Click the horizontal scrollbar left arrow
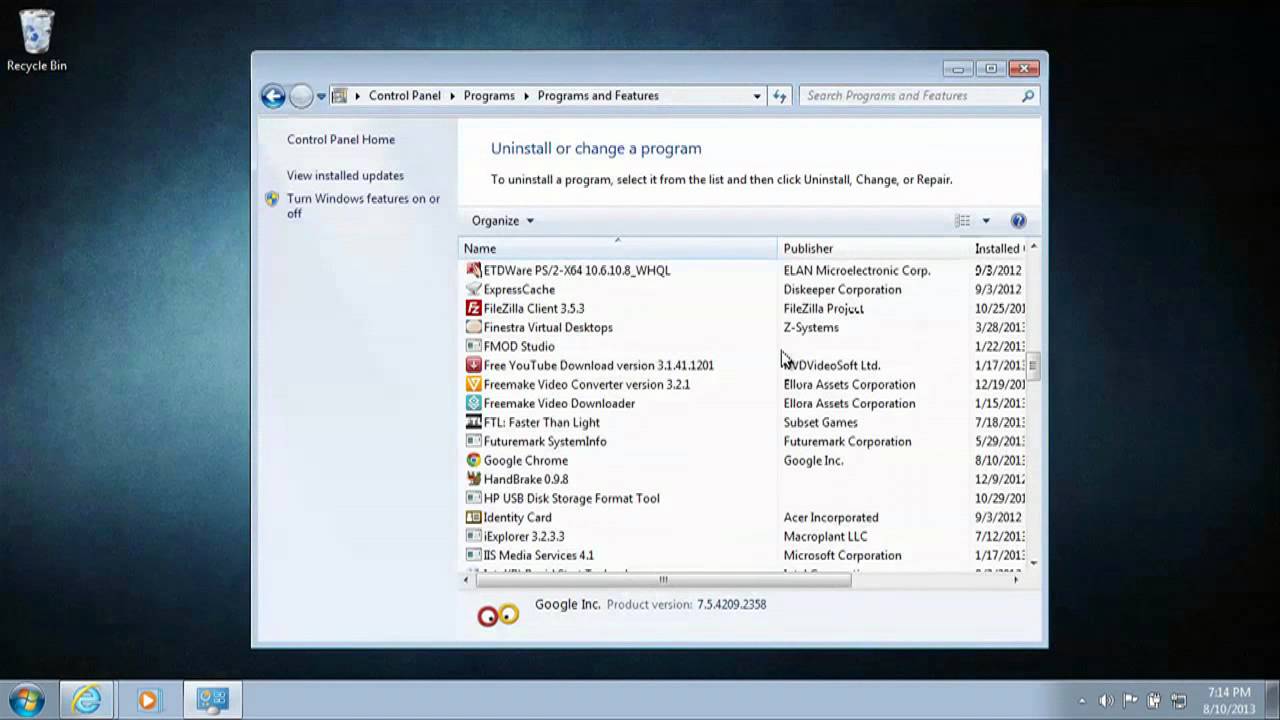1280x720 pixels. (x=467, y=580)
